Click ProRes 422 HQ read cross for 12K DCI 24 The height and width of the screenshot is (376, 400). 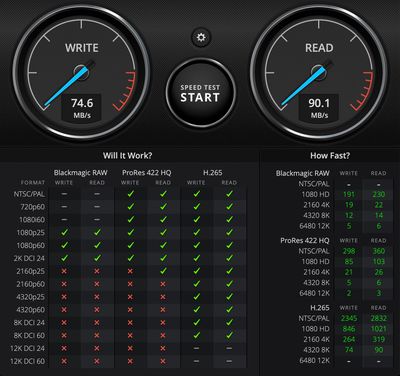pyautogui.click(x=163, y=348)
